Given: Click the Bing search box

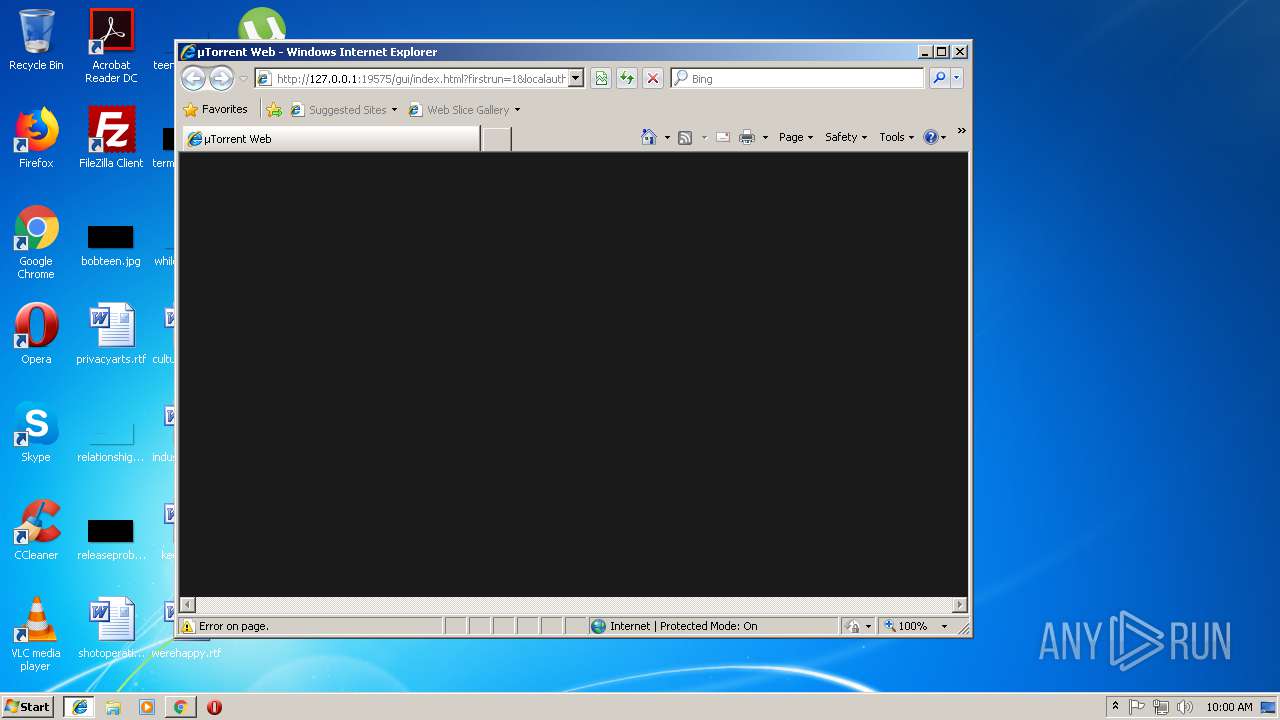Looking at the screenshot, I should [x=797, y=78].
